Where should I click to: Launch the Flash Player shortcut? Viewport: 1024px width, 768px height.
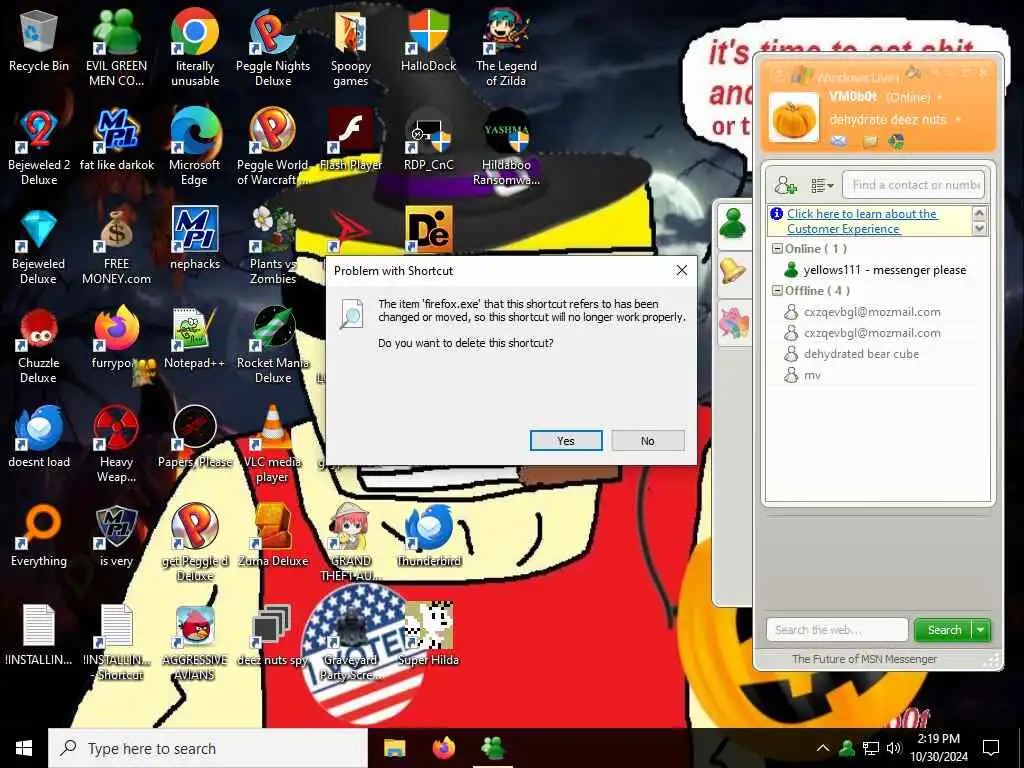coord(351,140)
